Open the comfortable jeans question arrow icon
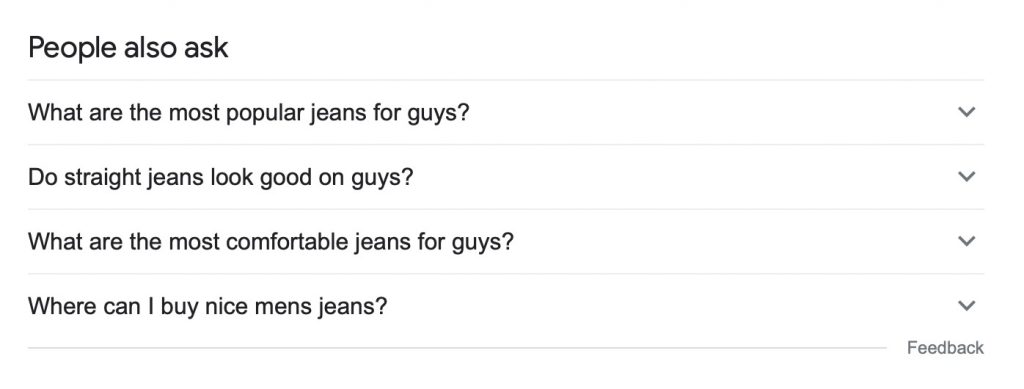 pyautogui.click(x=966, y=241)
